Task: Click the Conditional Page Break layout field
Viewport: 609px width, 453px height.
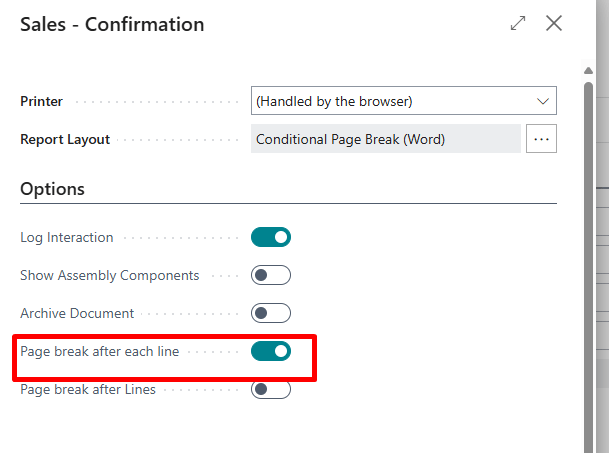Action: pos(385,139)
